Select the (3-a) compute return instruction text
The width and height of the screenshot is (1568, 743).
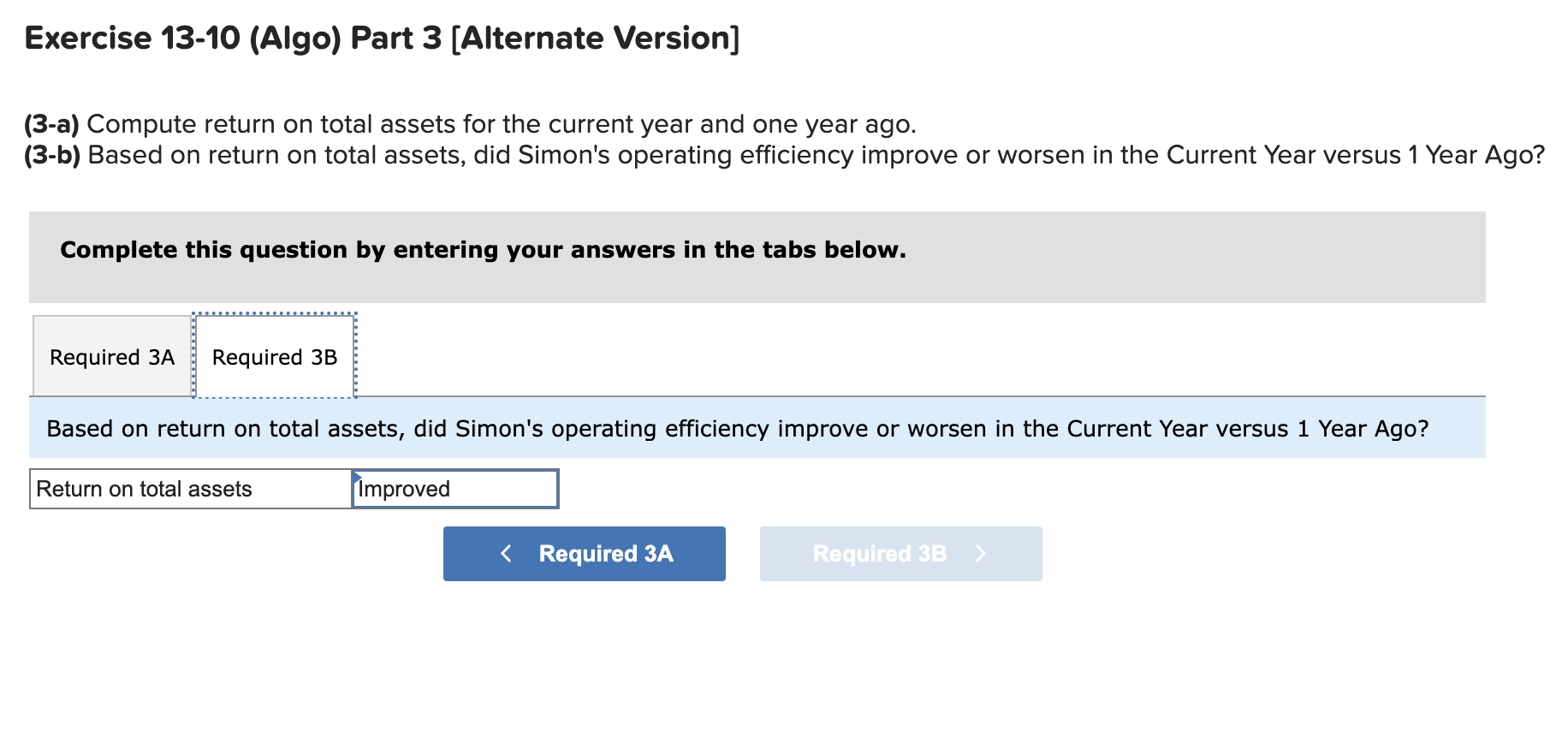pyautogui.click(x=469, y=124)
